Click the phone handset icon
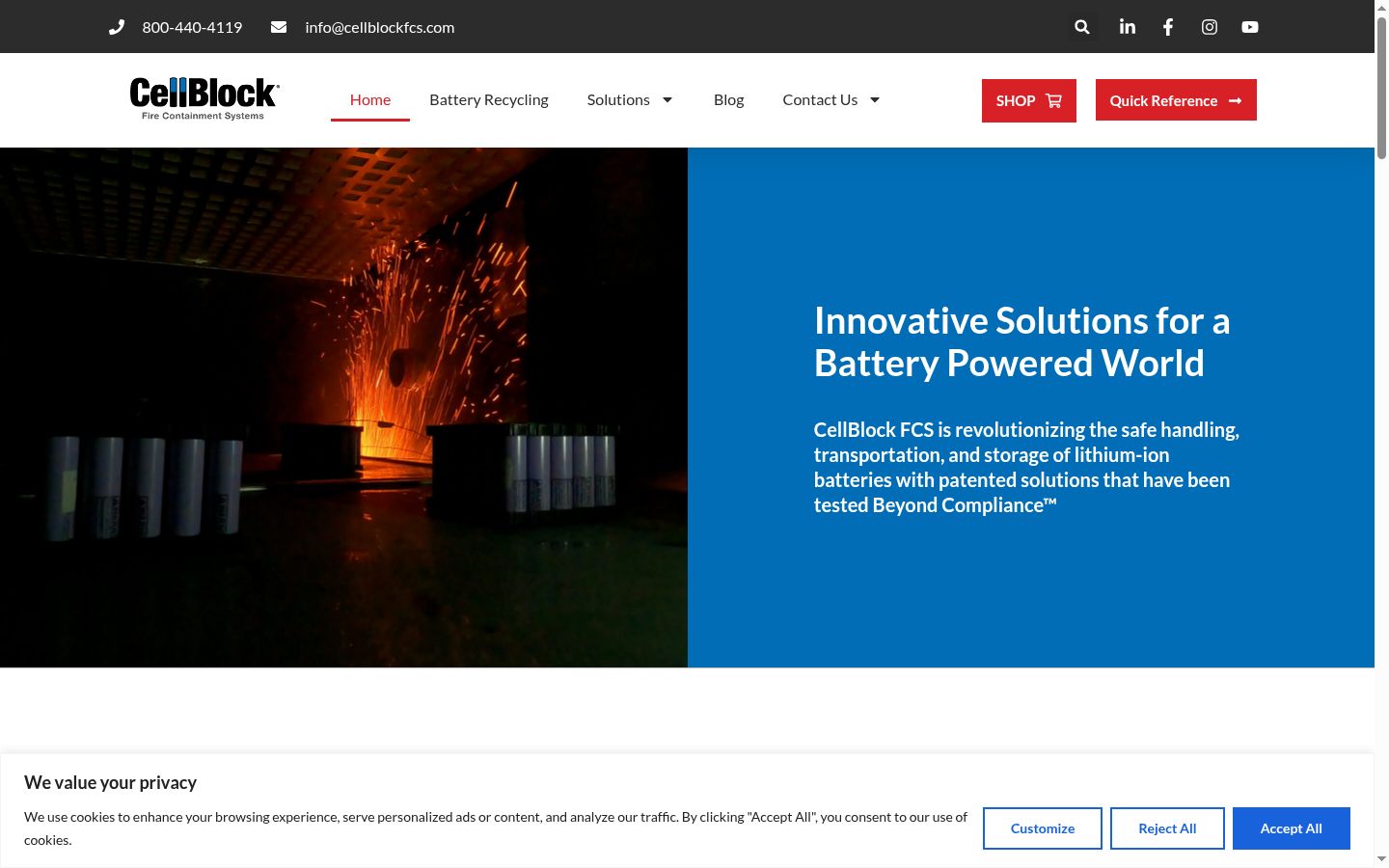This screenshot has width=1389, height=868. click(117, 27)
